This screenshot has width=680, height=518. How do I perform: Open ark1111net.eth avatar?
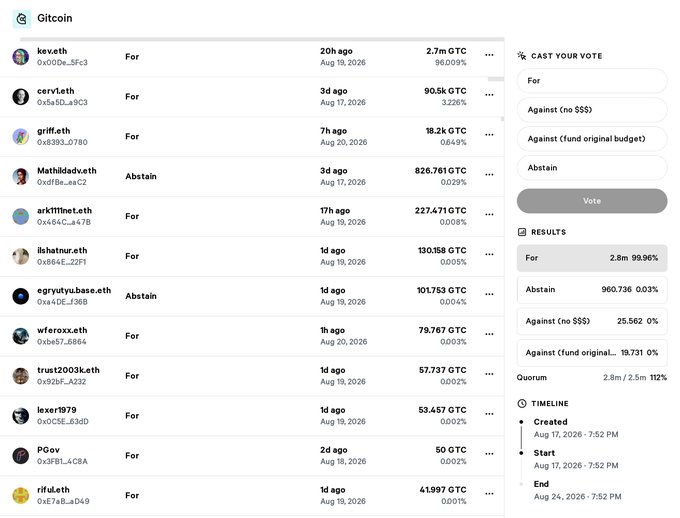20,216
